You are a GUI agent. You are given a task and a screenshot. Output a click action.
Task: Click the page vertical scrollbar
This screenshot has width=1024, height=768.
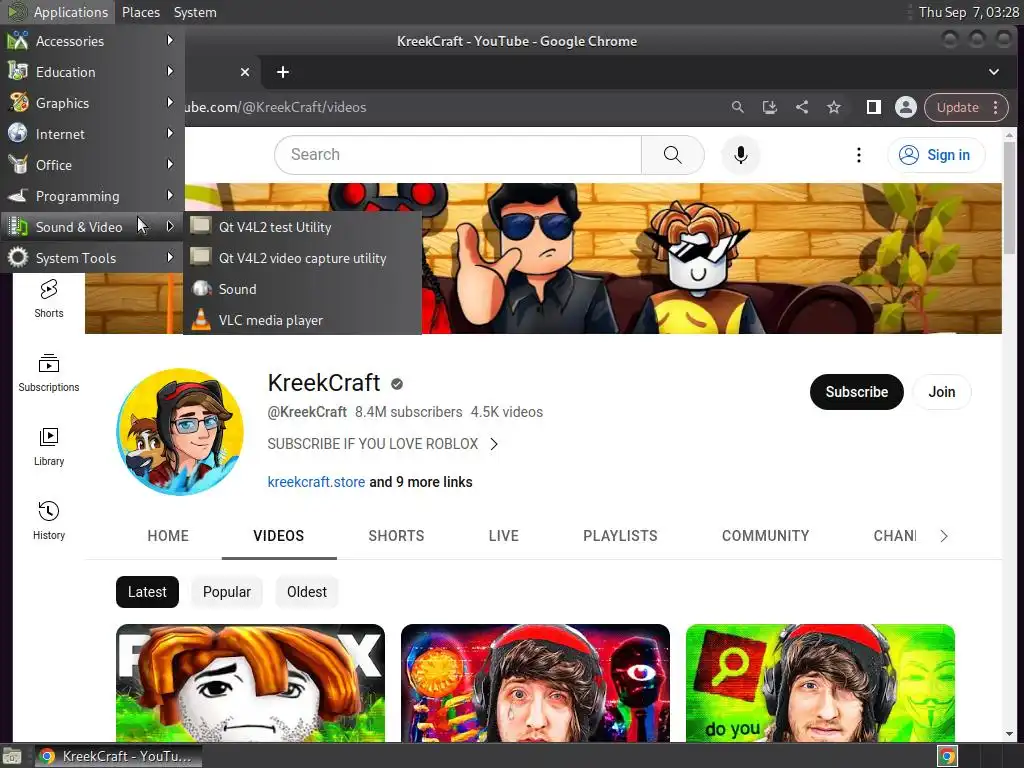(1009, 197)
